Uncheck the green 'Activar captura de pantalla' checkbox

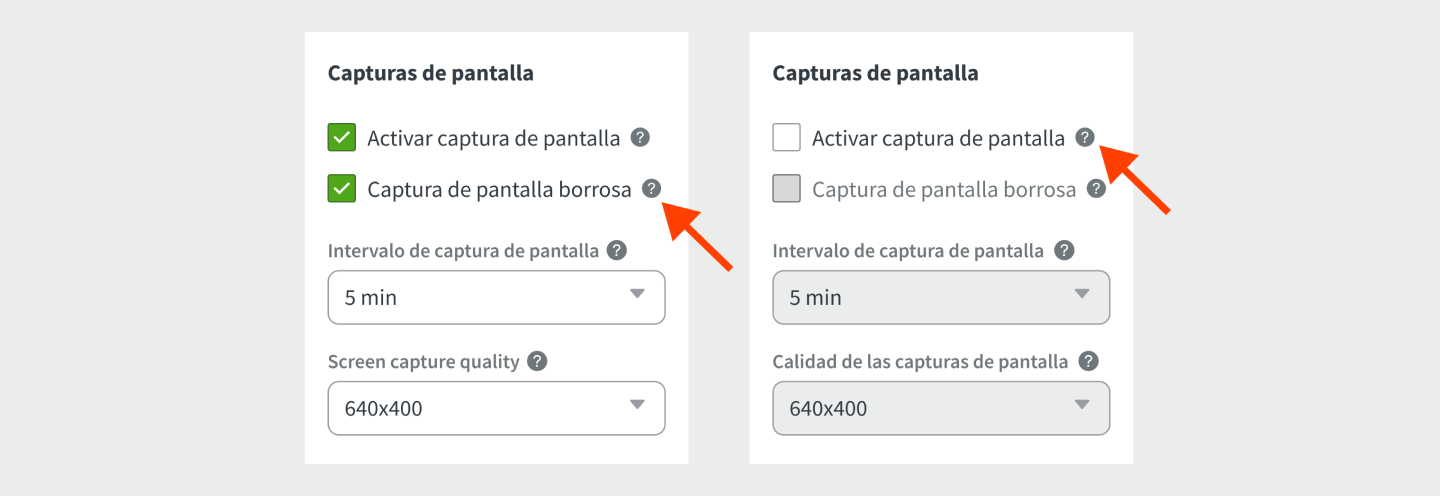(342, 138)
